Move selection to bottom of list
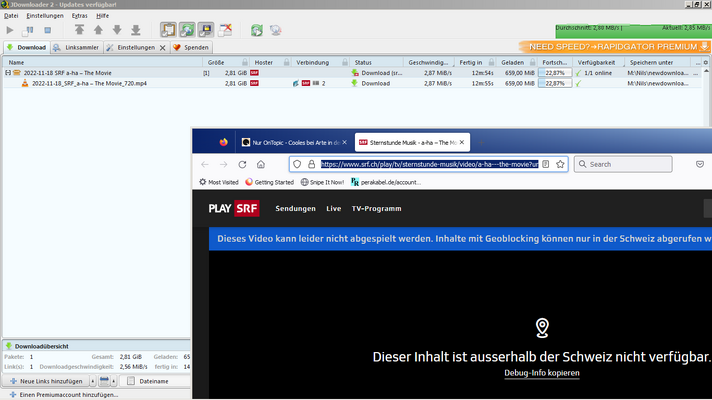The image size is (712, 400). (x=136, y=30)
